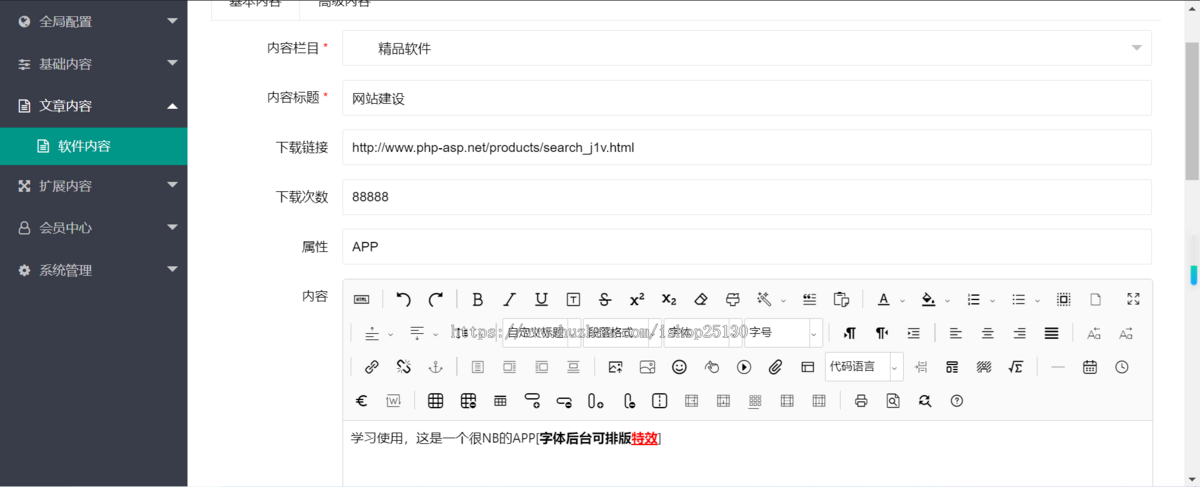Image resolution: width=1200 pixels, height=487 pixels.
Task: Open the 代码语言 dropdown
Action: (x=864, y=367)
